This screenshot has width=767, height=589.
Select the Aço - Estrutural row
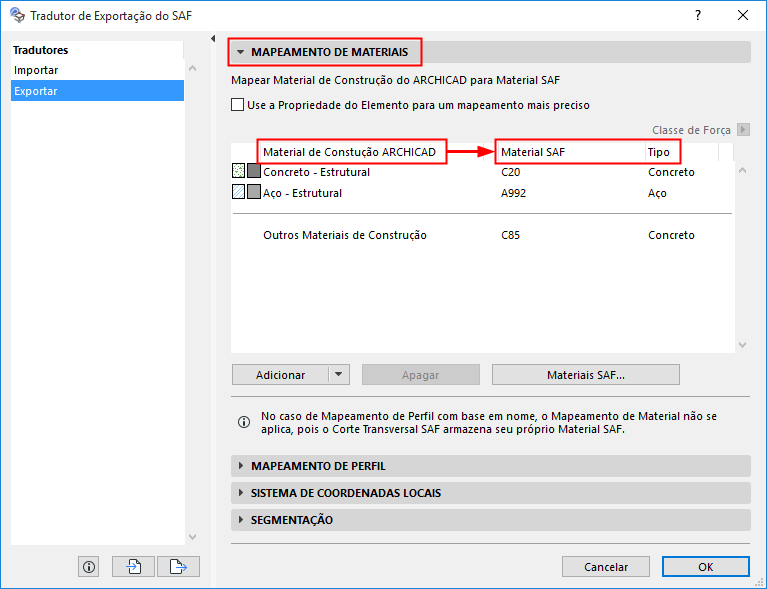(483, 193)
